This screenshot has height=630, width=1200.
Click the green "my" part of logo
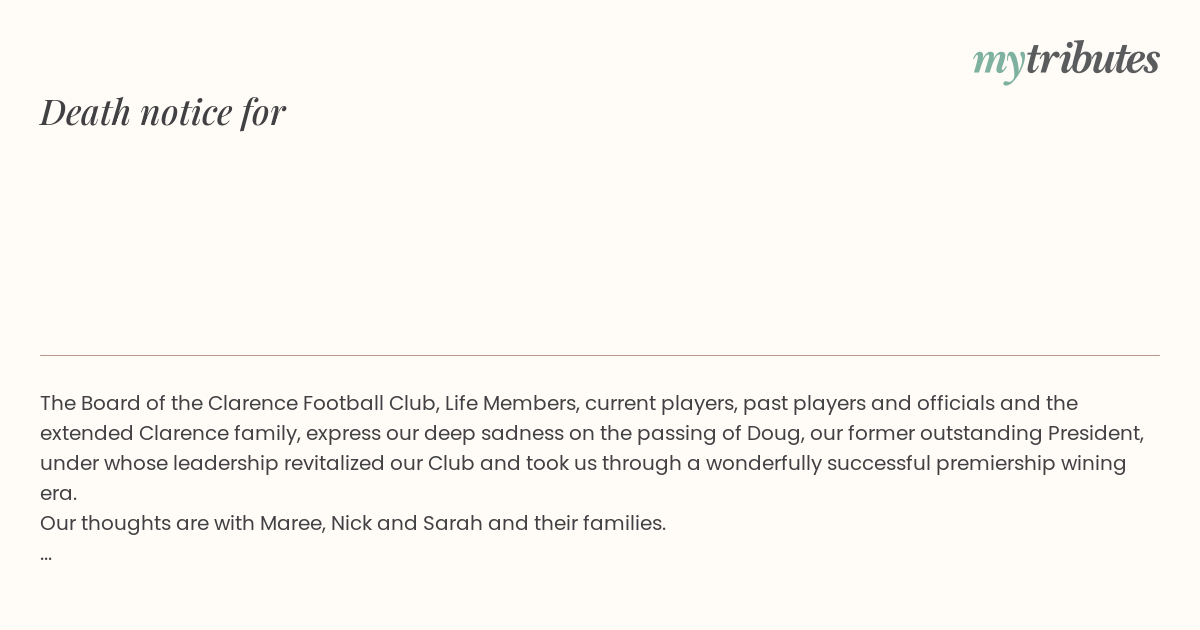(998, 62)
